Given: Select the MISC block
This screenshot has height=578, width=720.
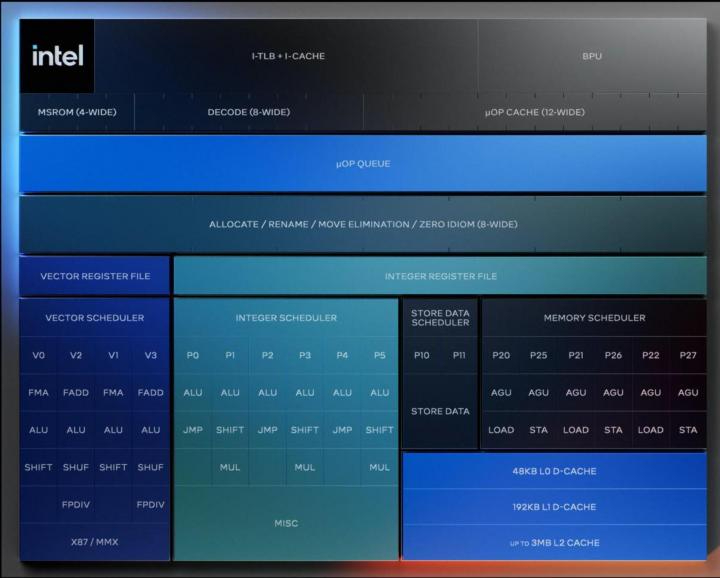Looking at the screenshot, I should (x=286, y=523).
